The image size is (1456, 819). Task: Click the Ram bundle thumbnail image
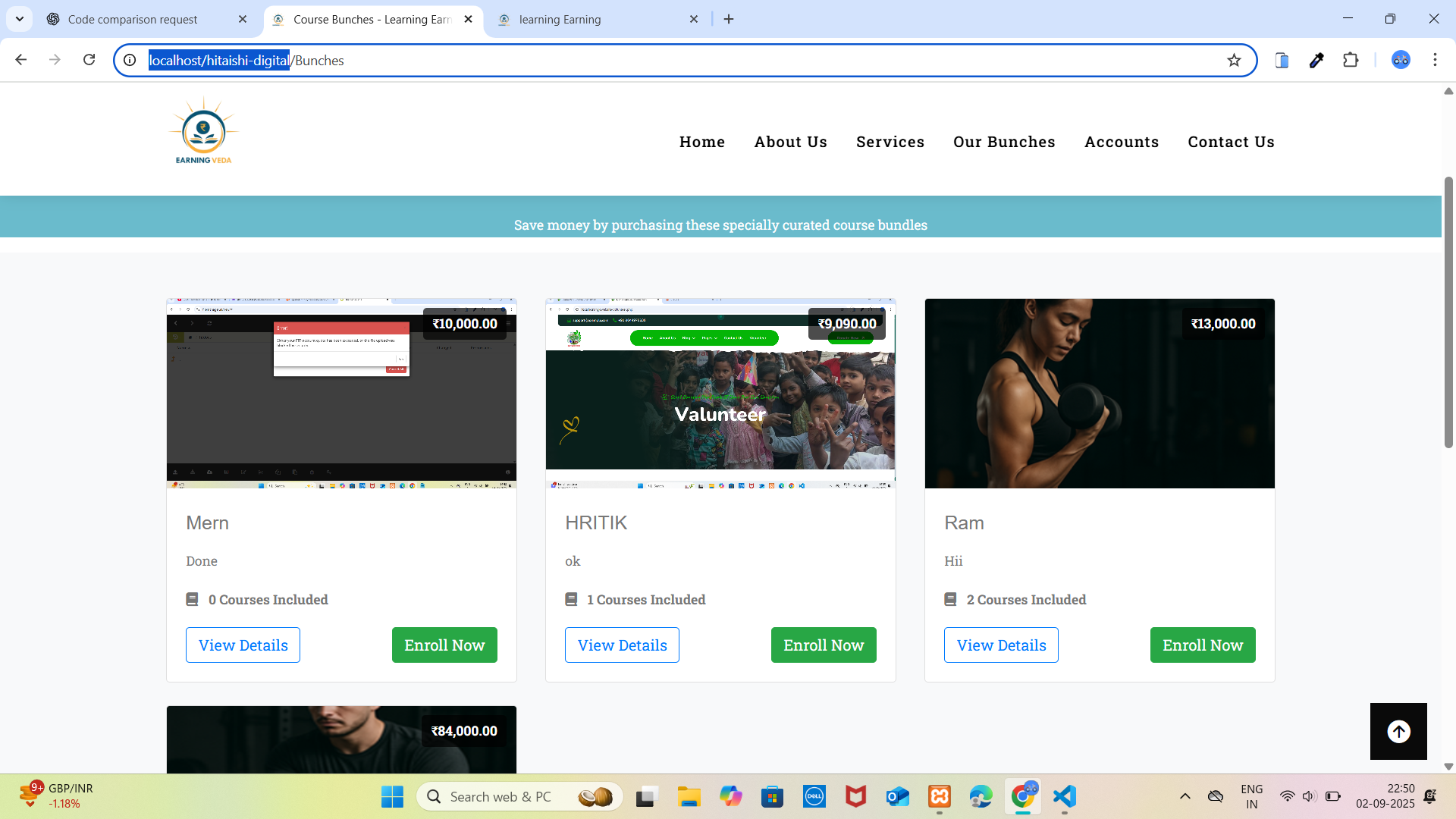1100,394
